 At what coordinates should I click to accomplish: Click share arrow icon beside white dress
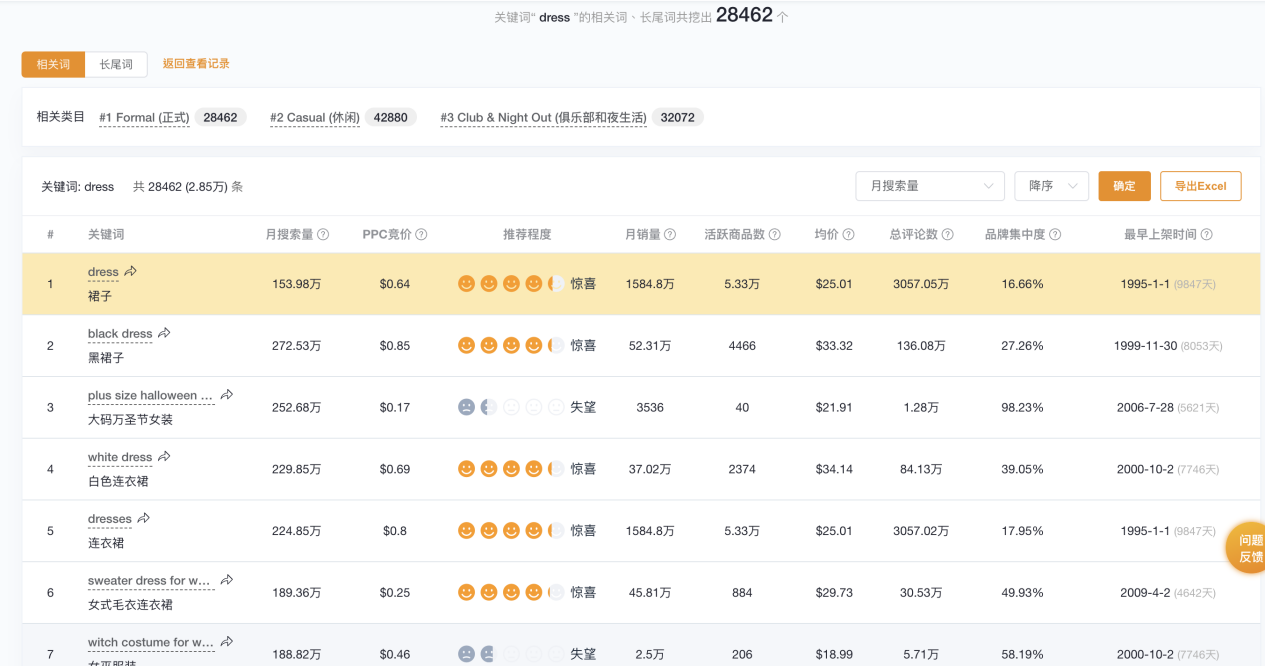(x=165, y=457)
